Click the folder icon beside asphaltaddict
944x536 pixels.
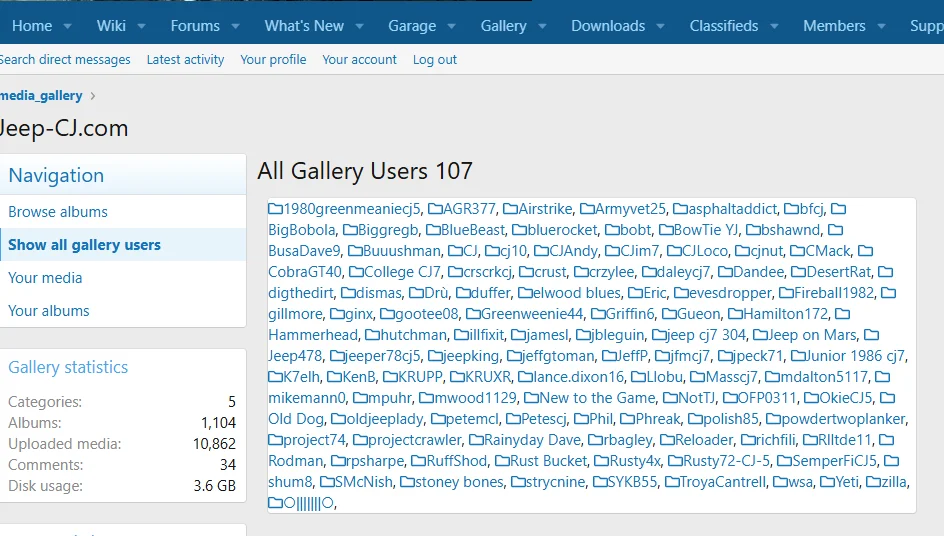[x=680, y=209]
